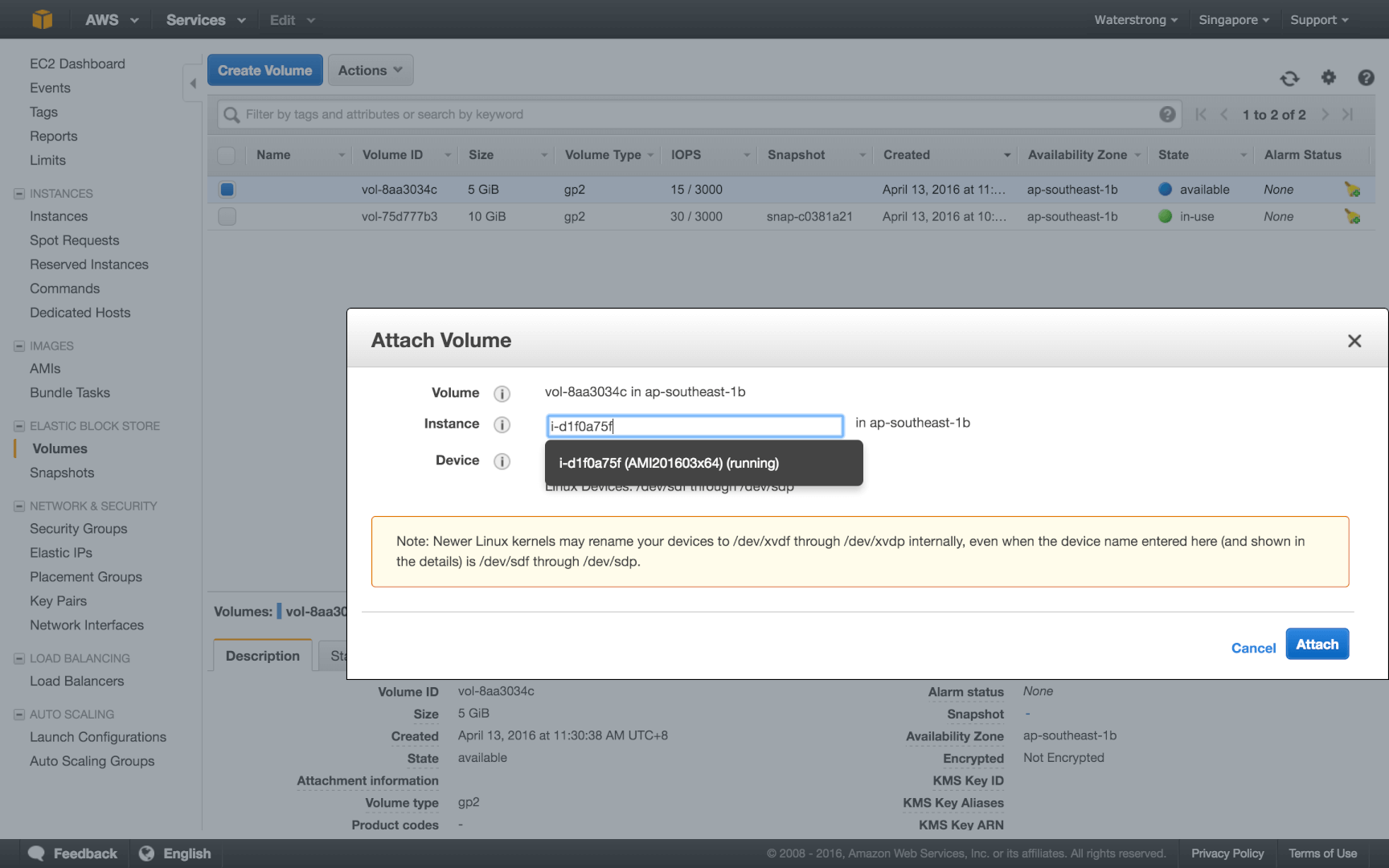The image size is (1389, 868).
Task: Collapse the left navigation sidebar
Action: (x=193, y=83)
